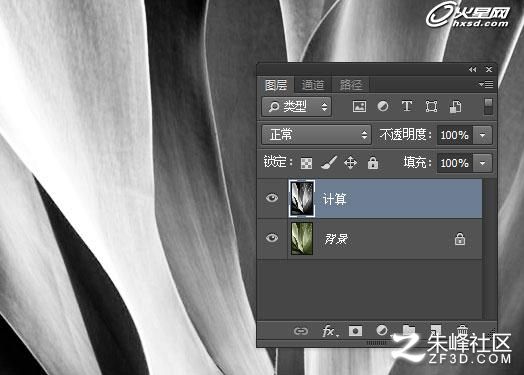Image resolution: width=524 pixels, height=375 pixels.
Task: Lock all with padlock icon
Action: tap(373, 163)
